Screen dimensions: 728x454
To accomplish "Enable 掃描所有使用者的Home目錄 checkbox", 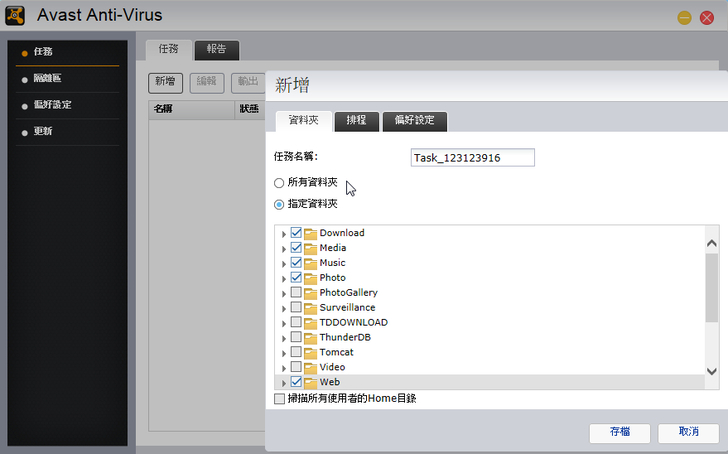I will pyautogui.click(x=279, y=399).
